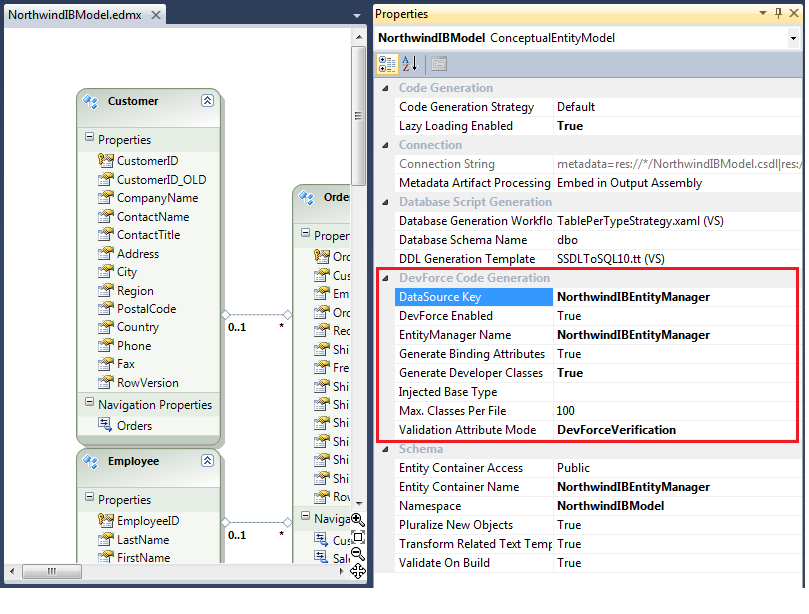Select the DDL Generation Template property
809x614 pixels.
tap(467, 259)
